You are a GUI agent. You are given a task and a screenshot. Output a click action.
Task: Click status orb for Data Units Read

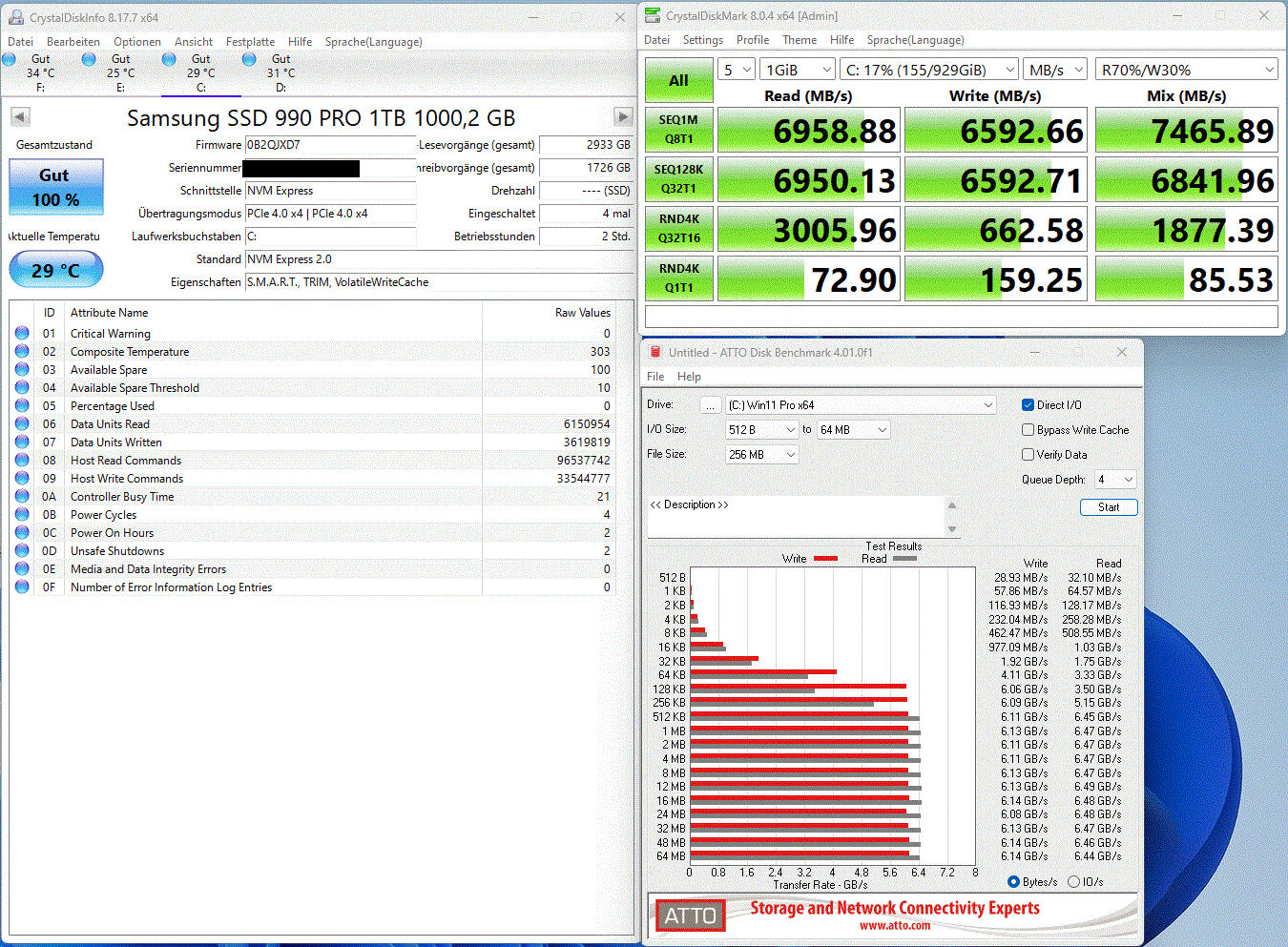tap(22, 423)
